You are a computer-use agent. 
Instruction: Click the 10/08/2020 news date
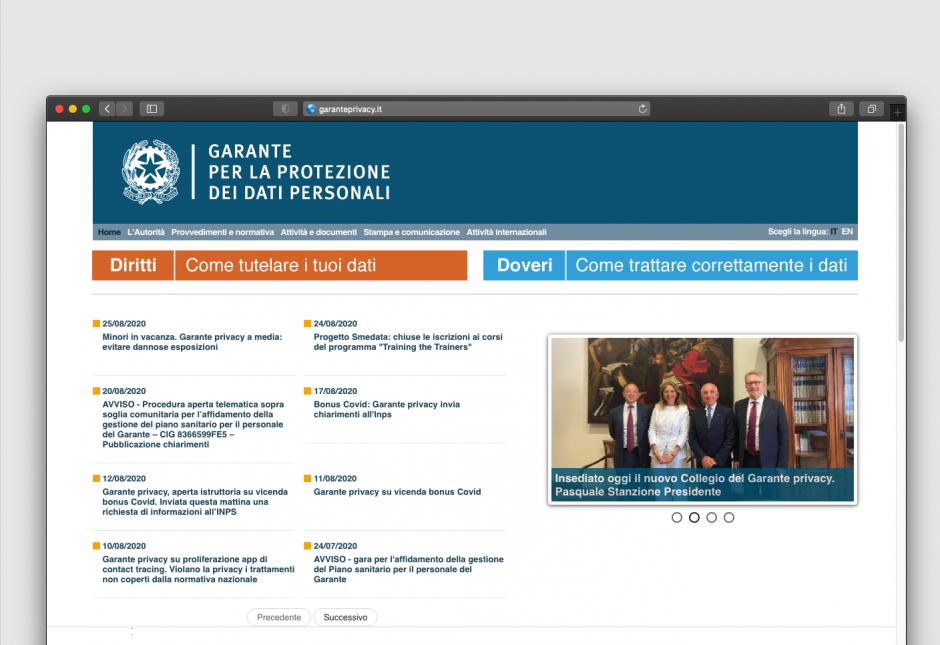click(123, 546)
